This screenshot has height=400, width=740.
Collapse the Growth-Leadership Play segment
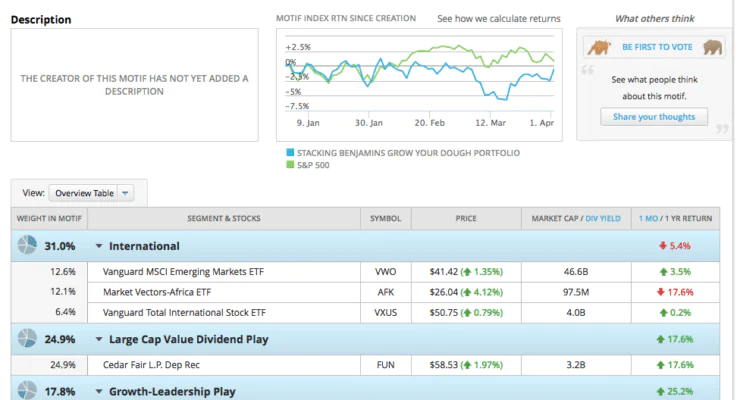[x=99, y=391]
